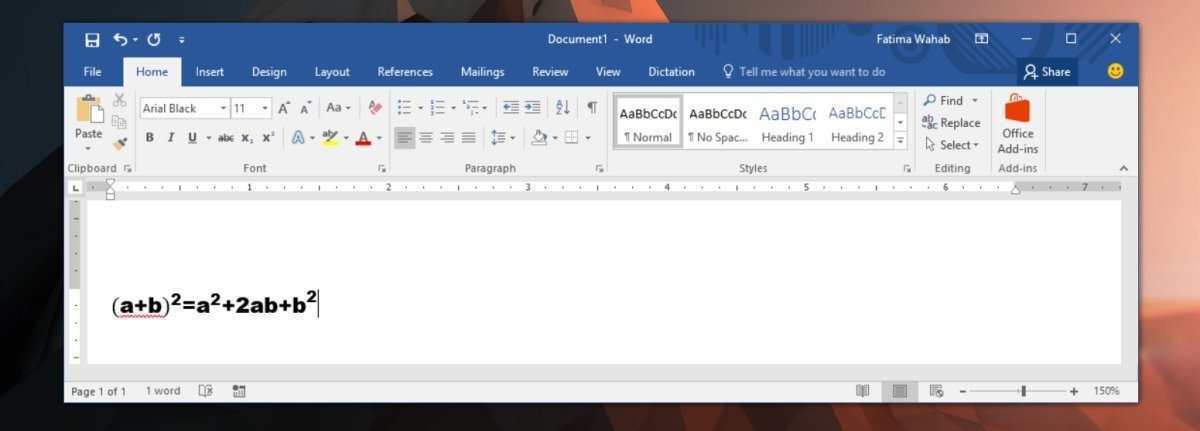Click the Grow Font size icon
The height and width of the screenshot is (431, 1200).
tap(284, 108)
